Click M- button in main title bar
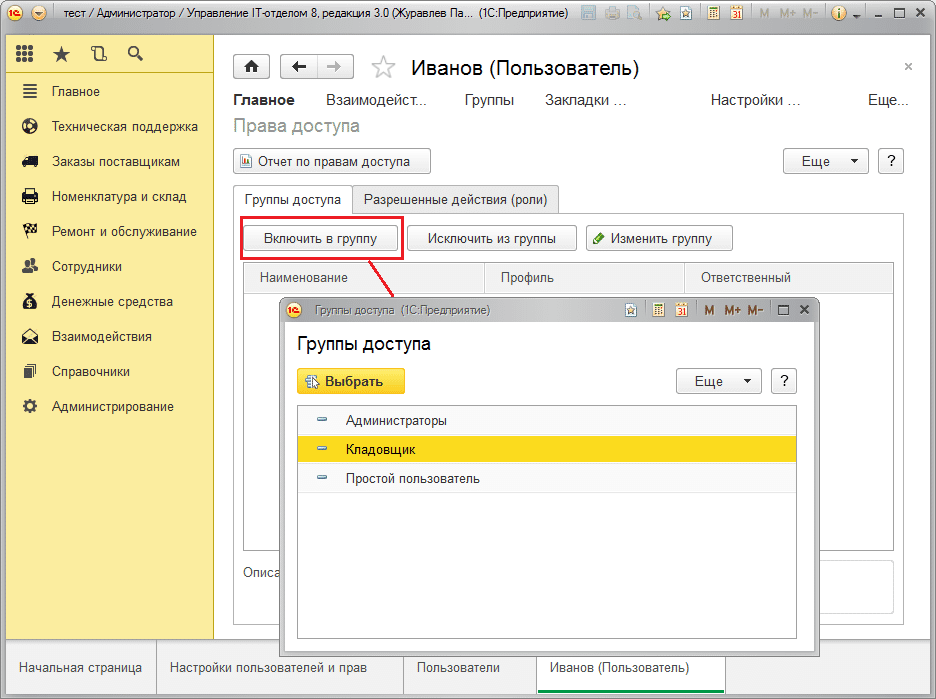 click(x=810, y=13)
